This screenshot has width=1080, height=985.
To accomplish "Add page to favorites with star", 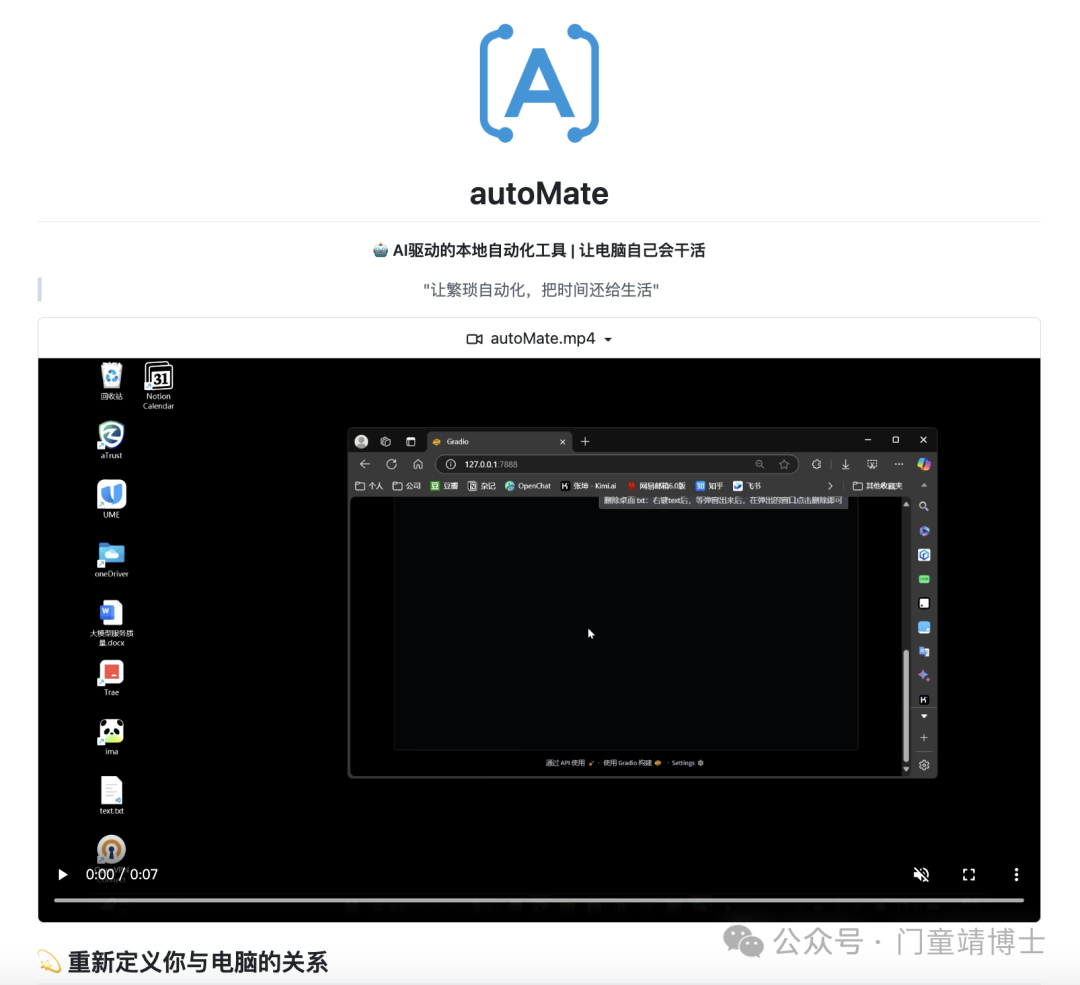I will click(x=784, y=464).
